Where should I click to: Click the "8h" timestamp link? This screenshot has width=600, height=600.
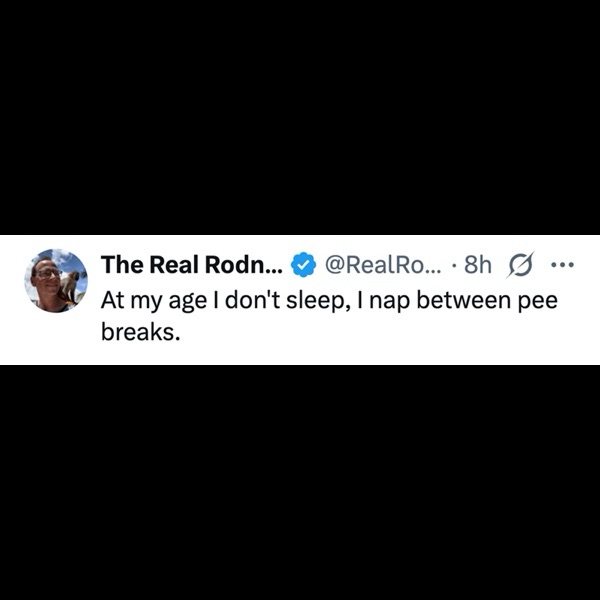coord(479,265)
